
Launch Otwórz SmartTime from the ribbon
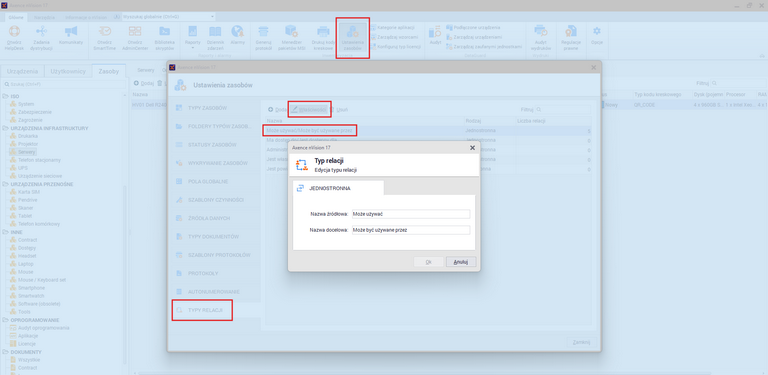point(104,38)
